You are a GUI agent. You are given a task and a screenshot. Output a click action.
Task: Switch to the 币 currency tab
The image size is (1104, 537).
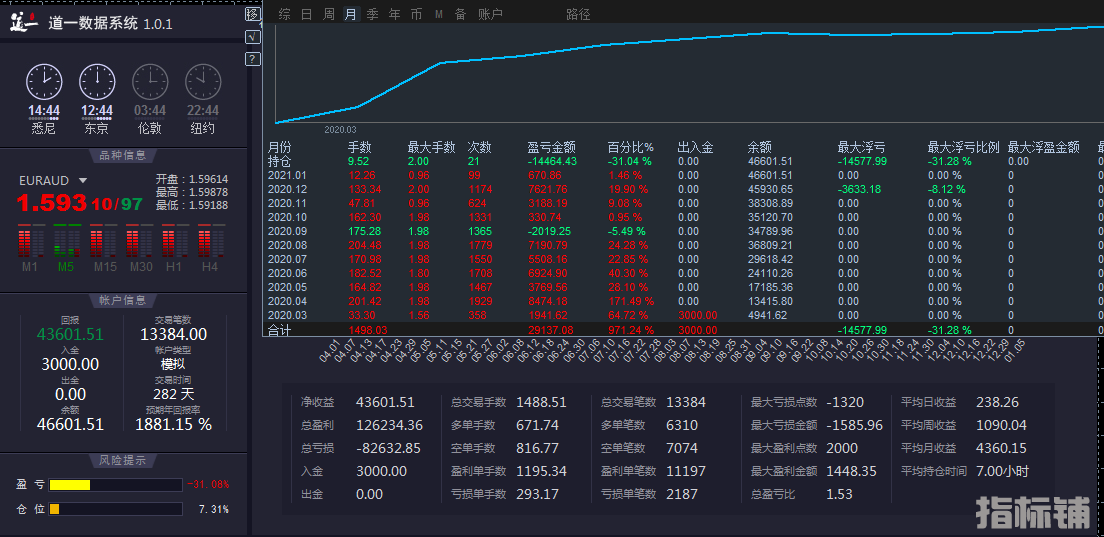point(417,14)
